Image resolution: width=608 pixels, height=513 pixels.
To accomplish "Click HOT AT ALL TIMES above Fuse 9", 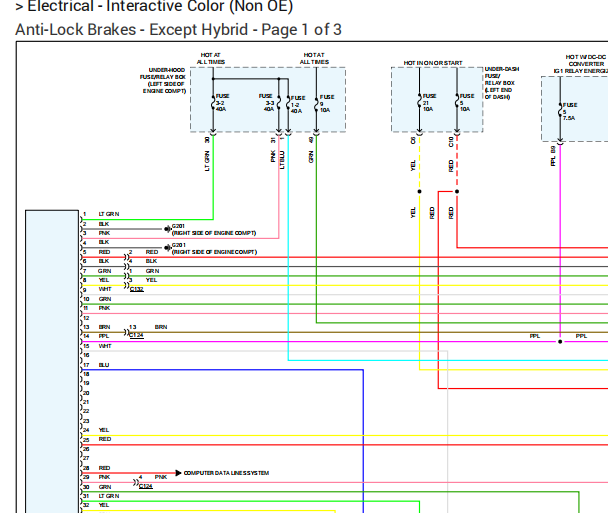I will [x=314, y=59].
